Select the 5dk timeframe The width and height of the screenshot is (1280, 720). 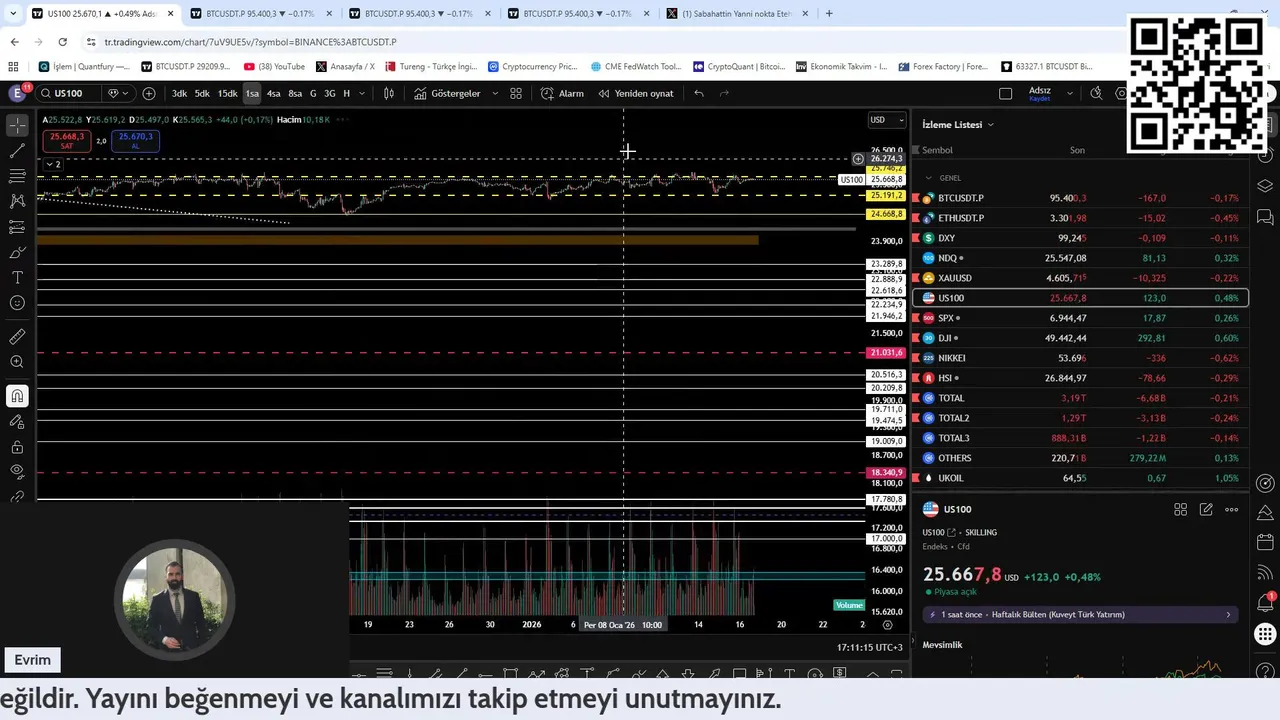click(x=202, y=93)
